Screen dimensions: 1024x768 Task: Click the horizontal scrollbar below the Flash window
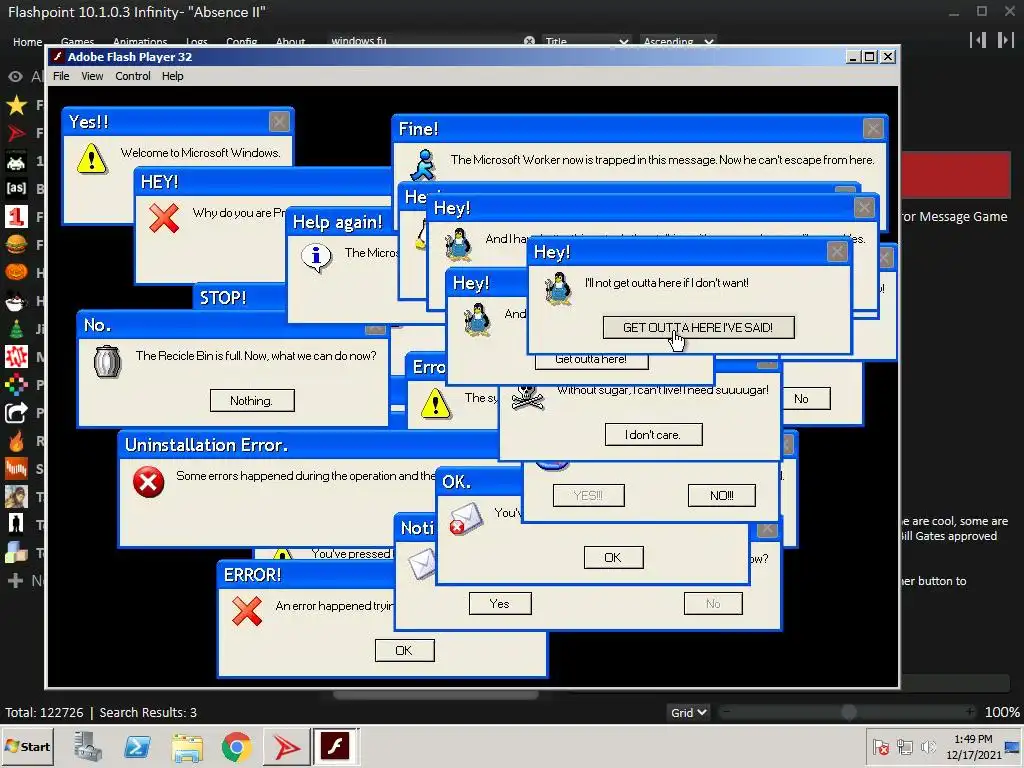tap(436, 695)
